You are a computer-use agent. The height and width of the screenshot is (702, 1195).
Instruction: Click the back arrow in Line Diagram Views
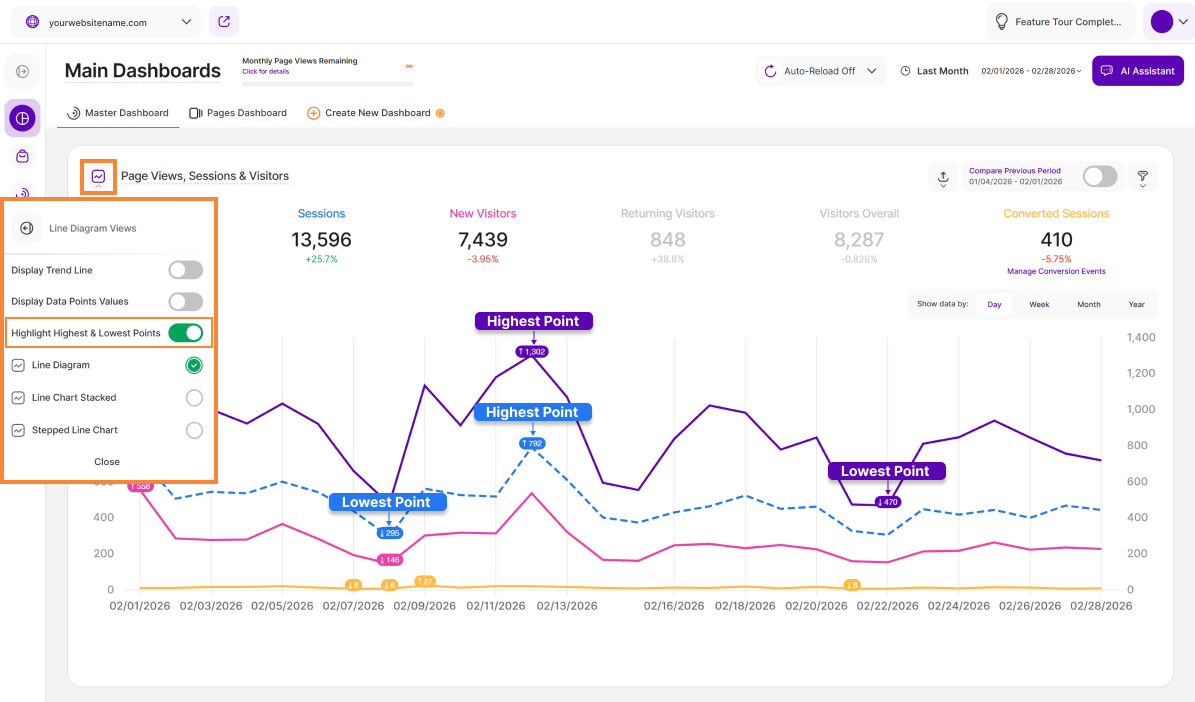click(x=27, y=228)
